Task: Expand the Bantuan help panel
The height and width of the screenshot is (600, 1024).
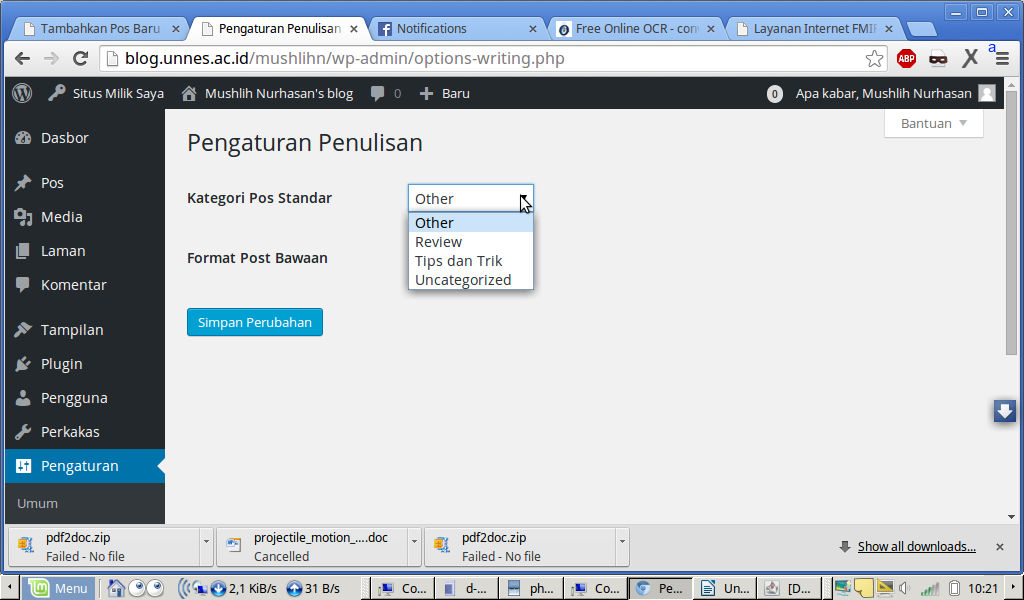Action: [x=933, y=123]
